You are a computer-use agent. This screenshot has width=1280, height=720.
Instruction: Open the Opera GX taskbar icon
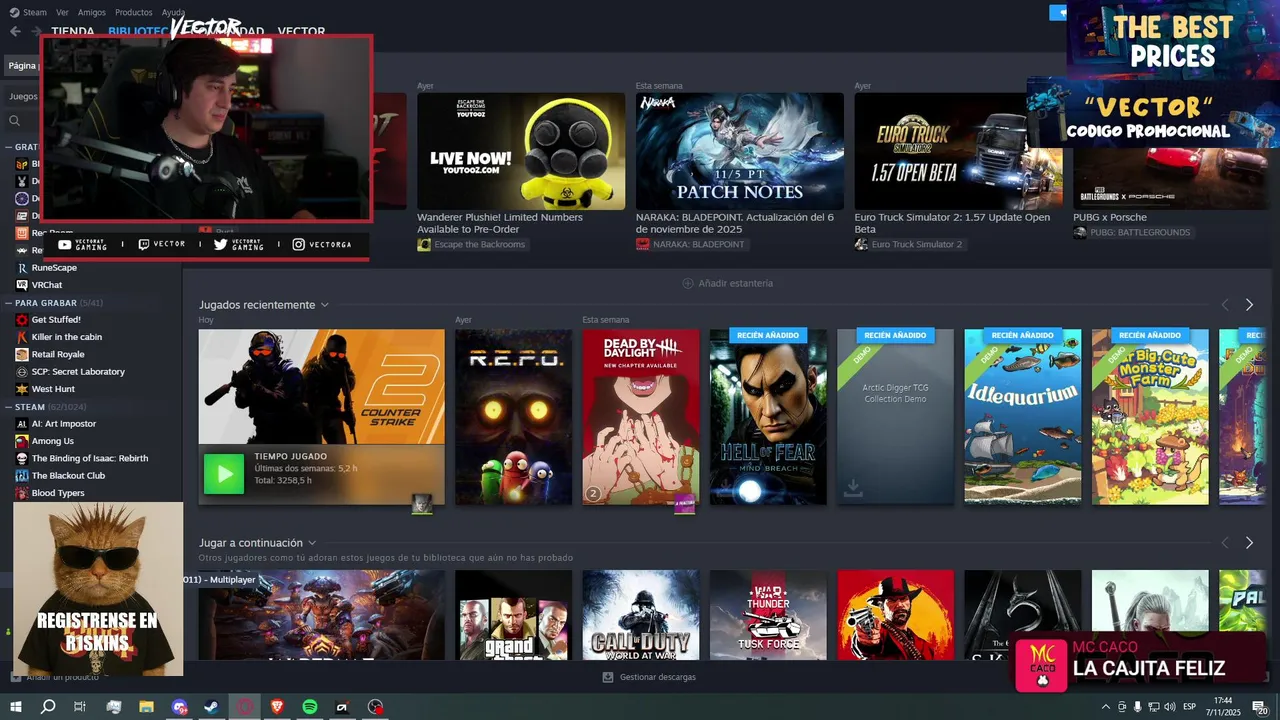pos(245,706)
